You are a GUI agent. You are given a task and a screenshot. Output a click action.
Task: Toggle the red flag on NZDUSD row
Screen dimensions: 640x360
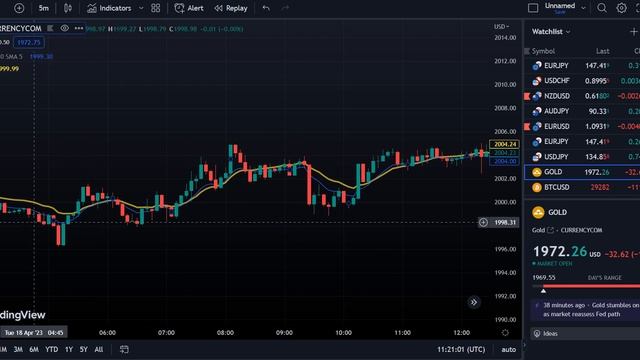[x=527, y=96]
